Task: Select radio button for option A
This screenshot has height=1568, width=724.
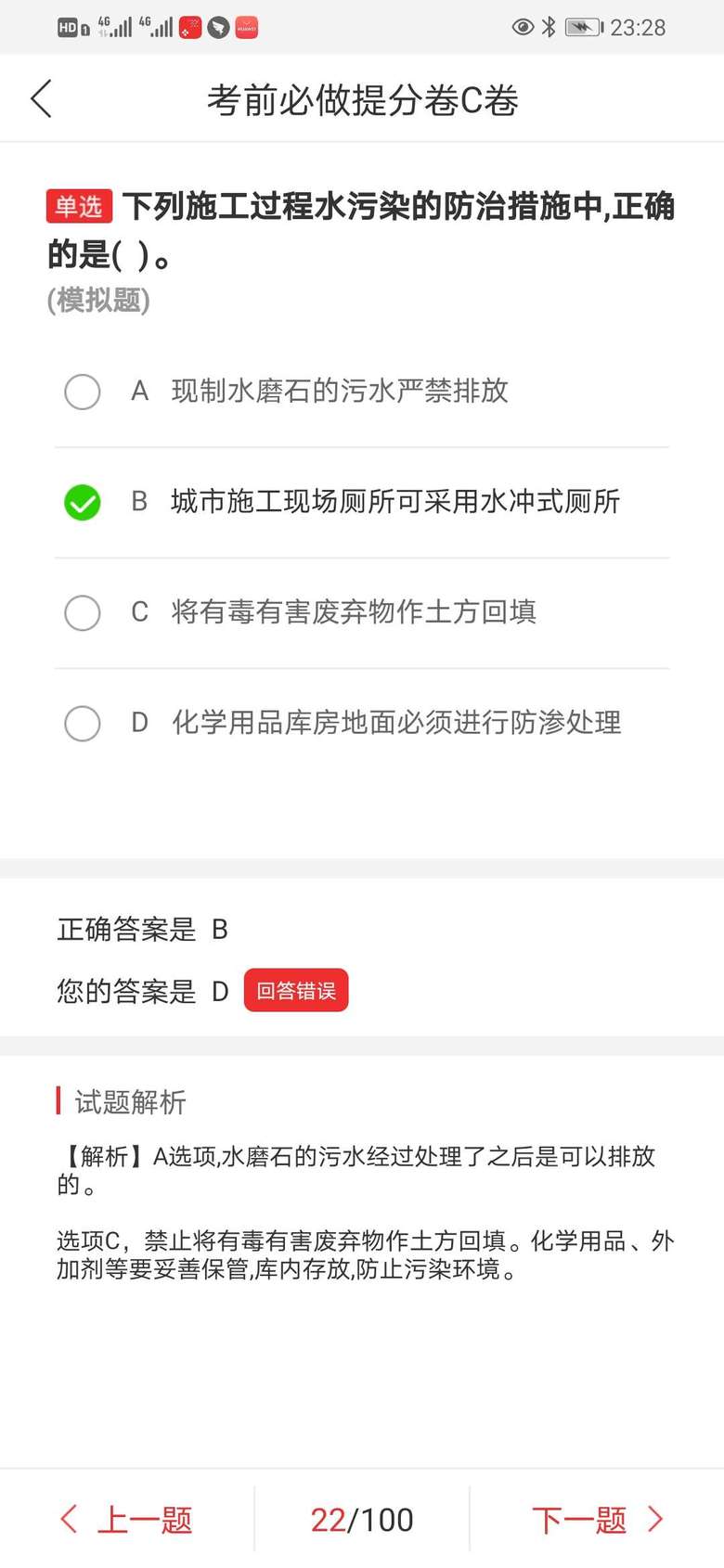Action: point(83,392)
